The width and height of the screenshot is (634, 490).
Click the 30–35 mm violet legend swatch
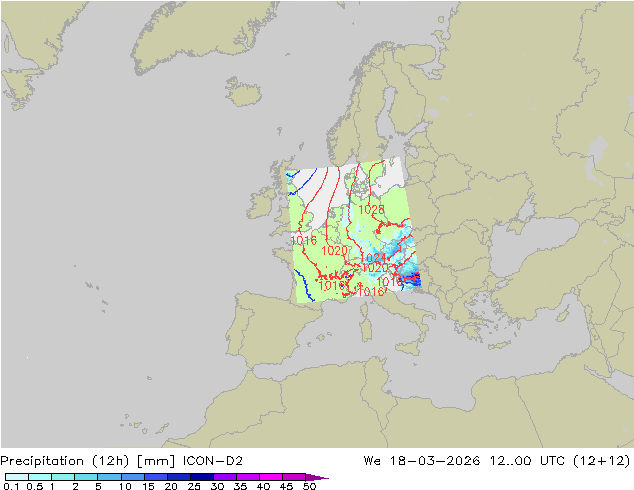(225, 477)
